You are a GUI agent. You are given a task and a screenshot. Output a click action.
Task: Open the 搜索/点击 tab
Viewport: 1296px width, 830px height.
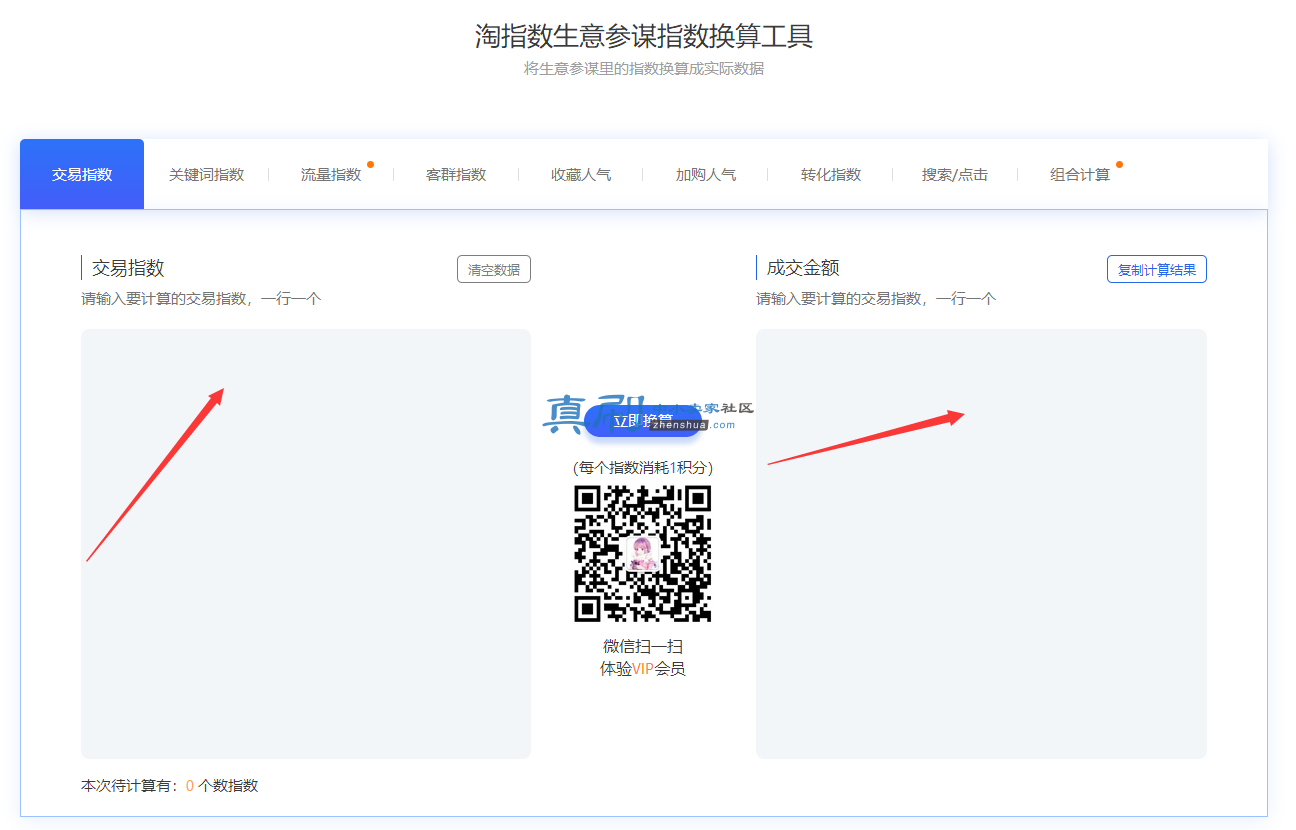(955, 174)
